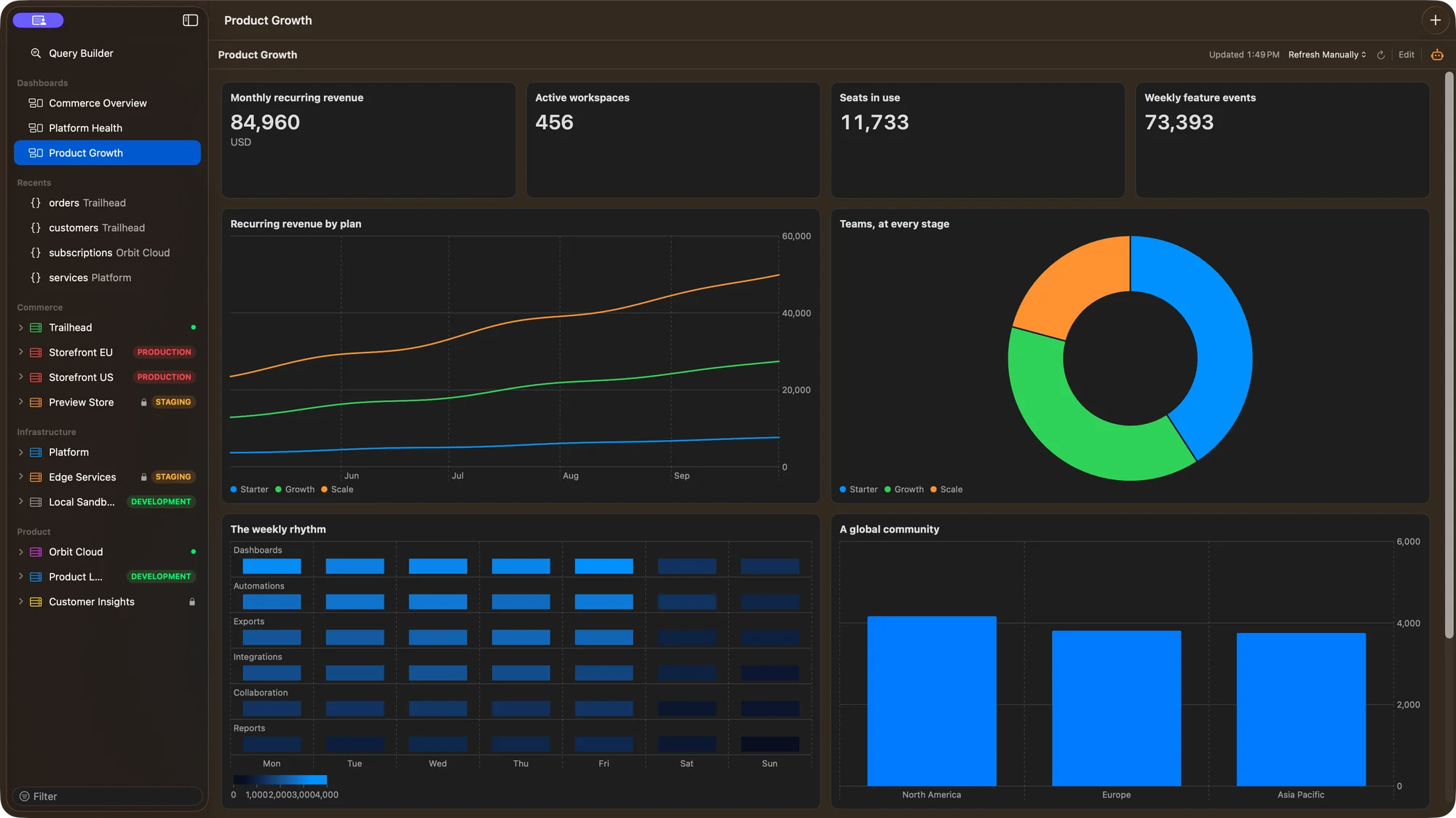Open the Refresh Manually dropdown

[x=1327, y=55]
